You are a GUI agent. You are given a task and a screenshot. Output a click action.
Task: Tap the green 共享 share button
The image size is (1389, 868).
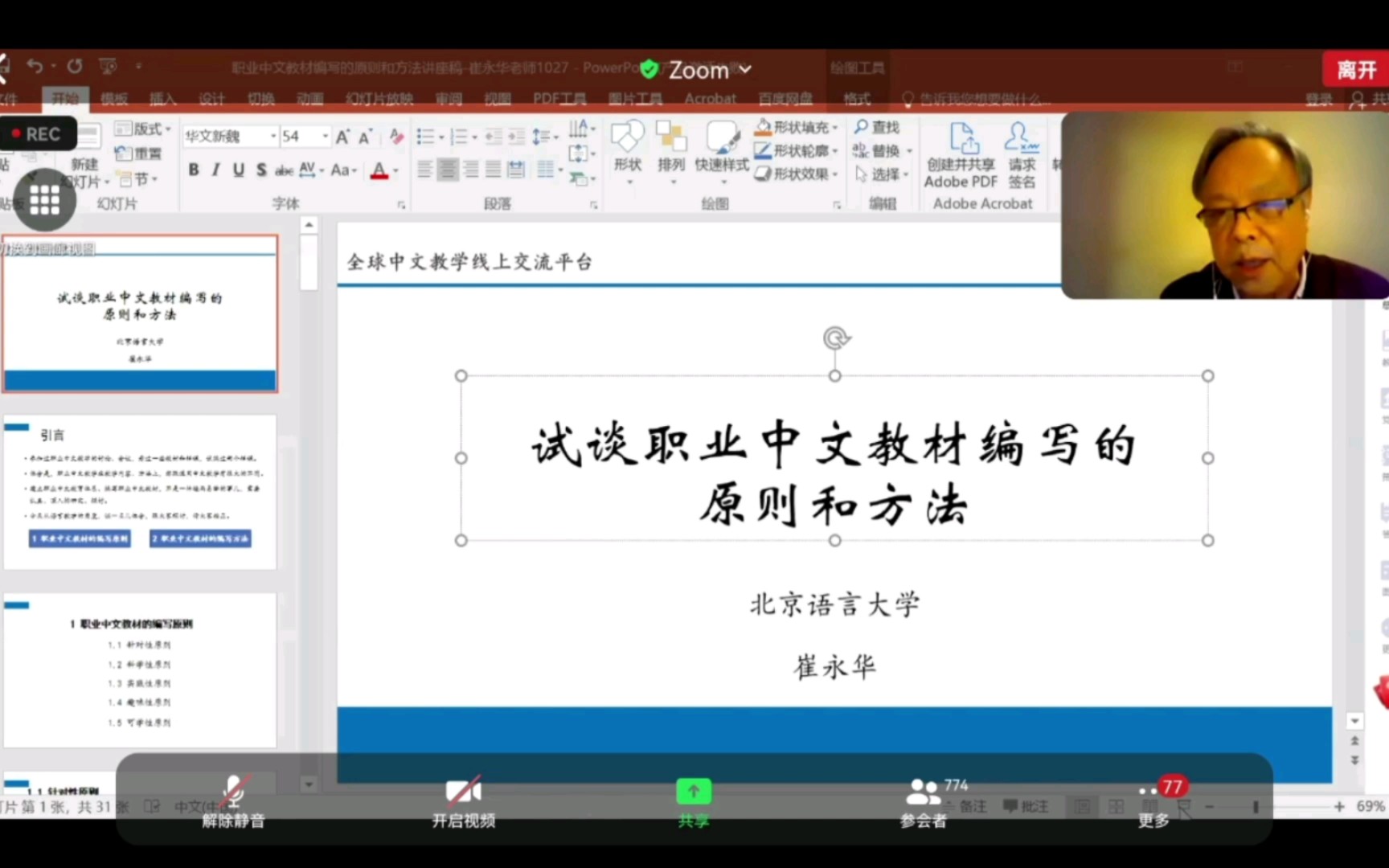[x=693, y=801]
